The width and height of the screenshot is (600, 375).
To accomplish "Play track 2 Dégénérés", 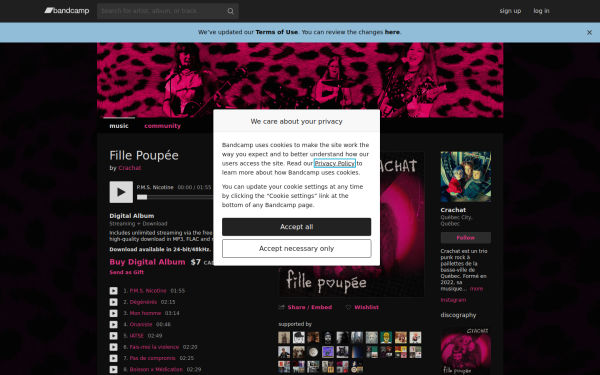I will tap(114, 302).
